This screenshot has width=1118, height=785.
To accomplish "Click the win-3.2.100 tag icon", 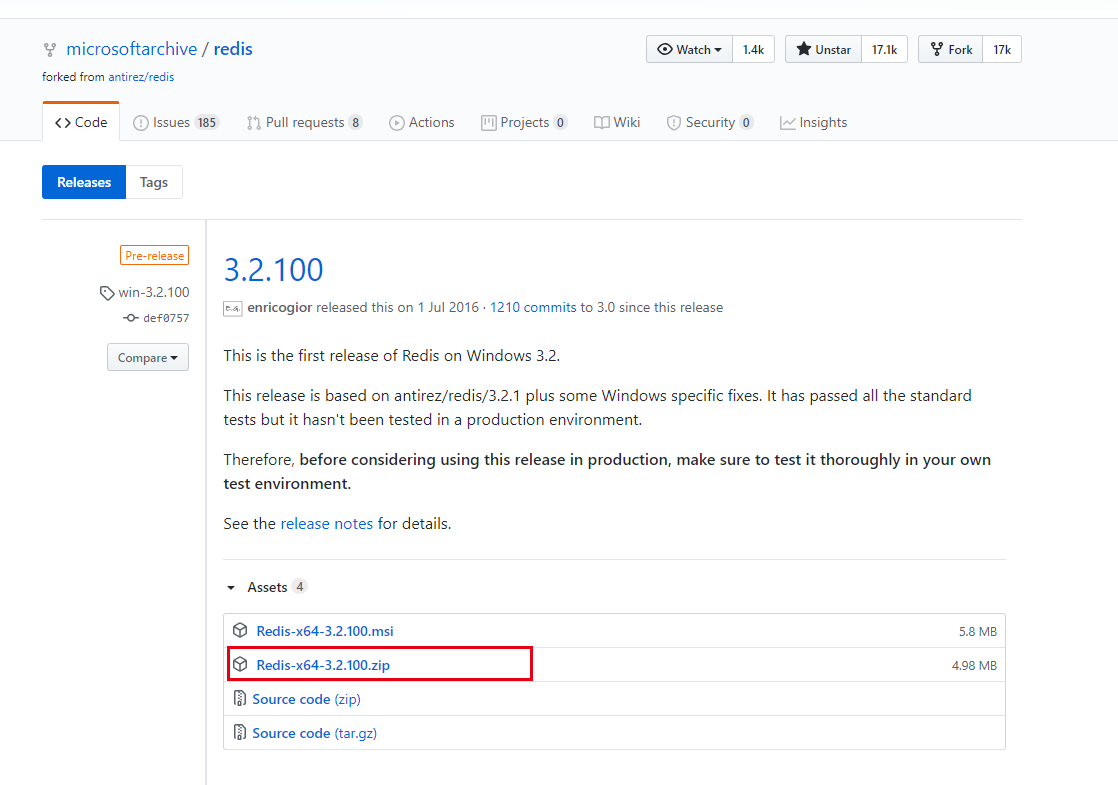I will point(107,293).
